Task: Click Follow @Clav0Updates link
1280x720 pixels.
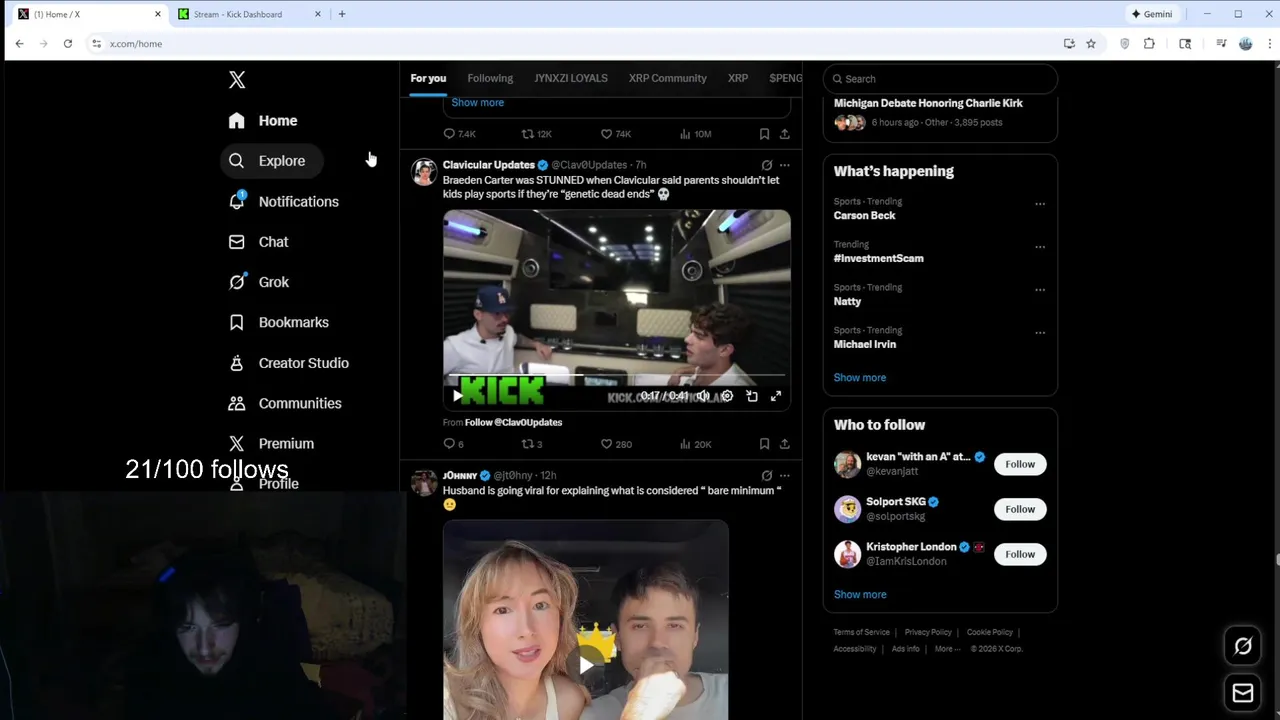Action: tap(513, 422)
